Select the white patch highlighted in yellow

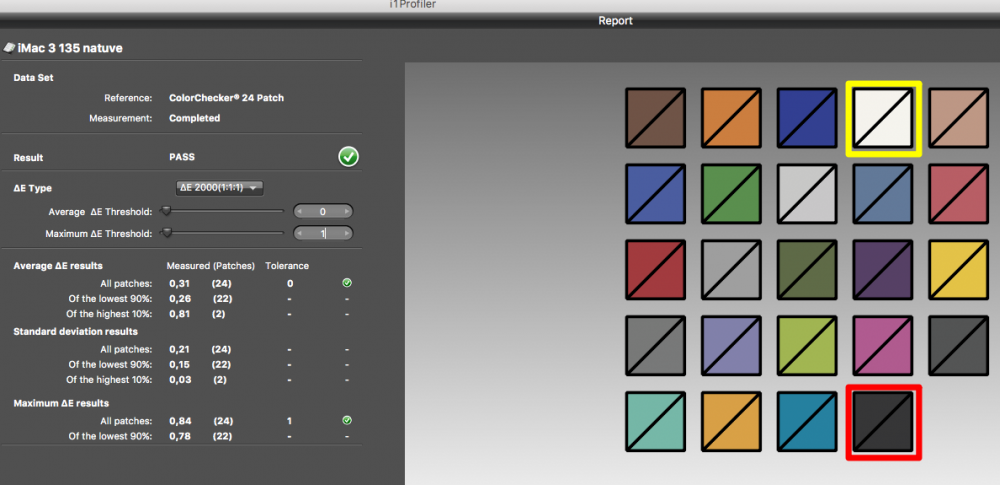click(883, 118)
